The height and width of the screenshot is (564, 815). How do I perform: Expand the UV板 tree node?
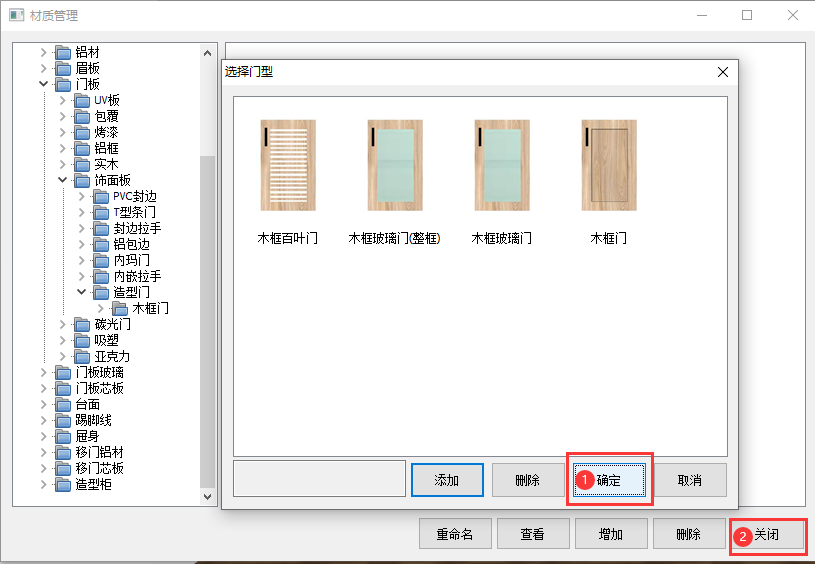(63, 100)
